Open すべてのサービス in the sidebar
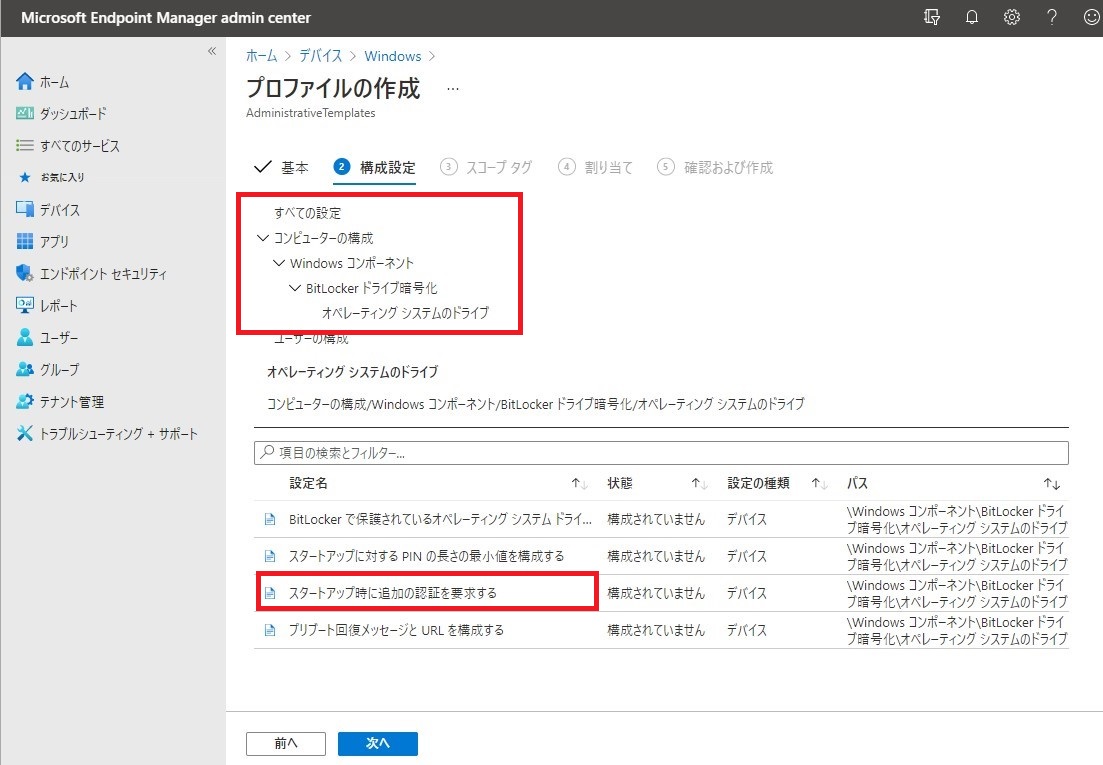 [79, 146]
